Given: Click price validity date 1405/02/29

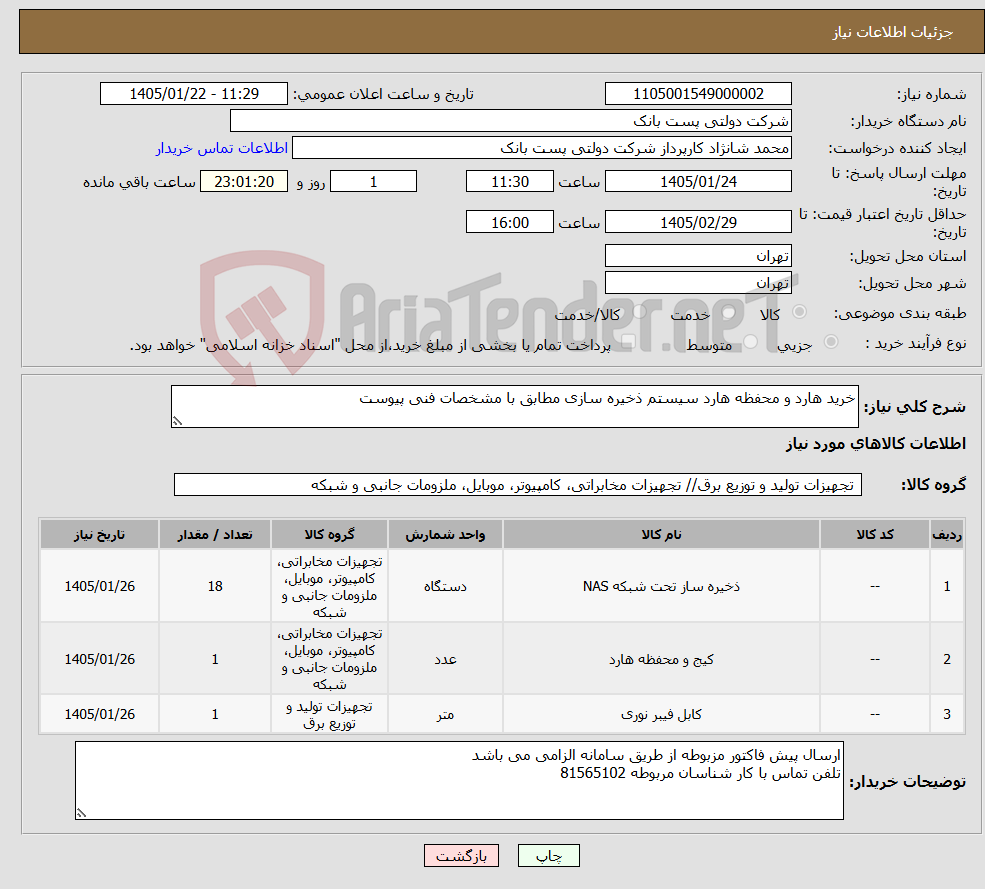Looking at the screenshot, I should tap(698, 222).
